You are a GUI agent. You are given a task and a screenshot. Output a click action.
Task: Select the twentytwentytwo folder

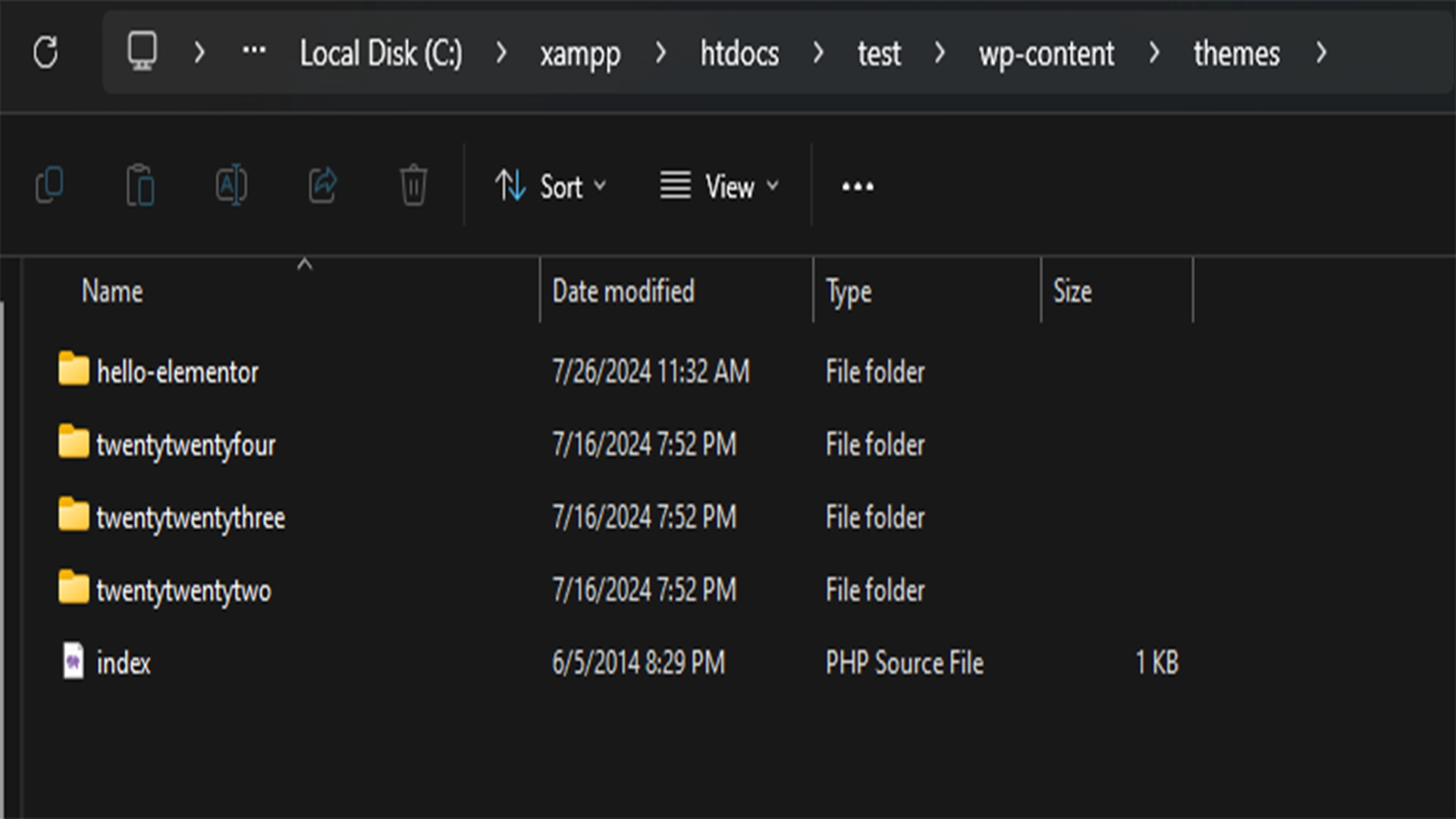[184, 591]
